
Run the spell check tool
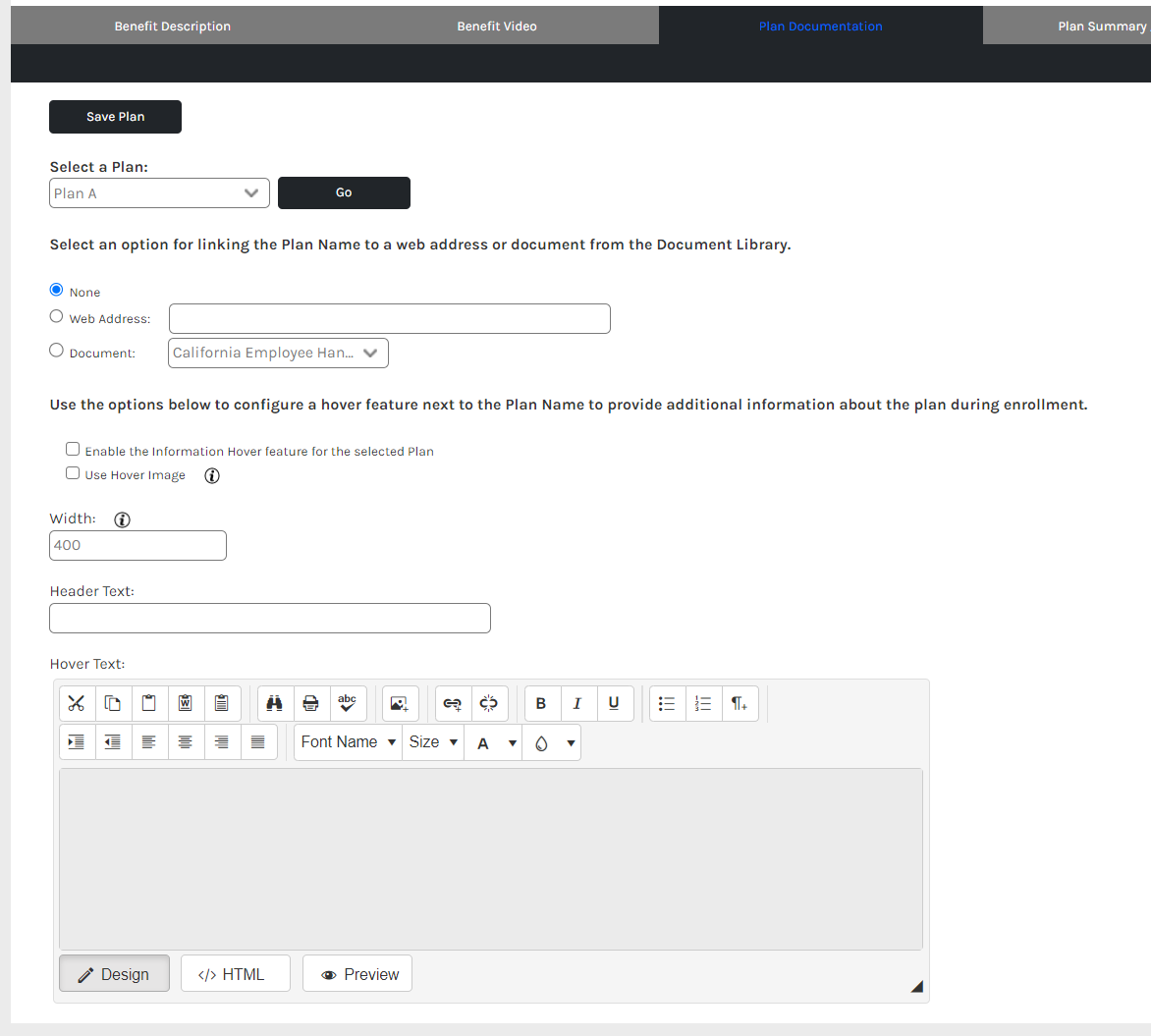coord(348,703)
